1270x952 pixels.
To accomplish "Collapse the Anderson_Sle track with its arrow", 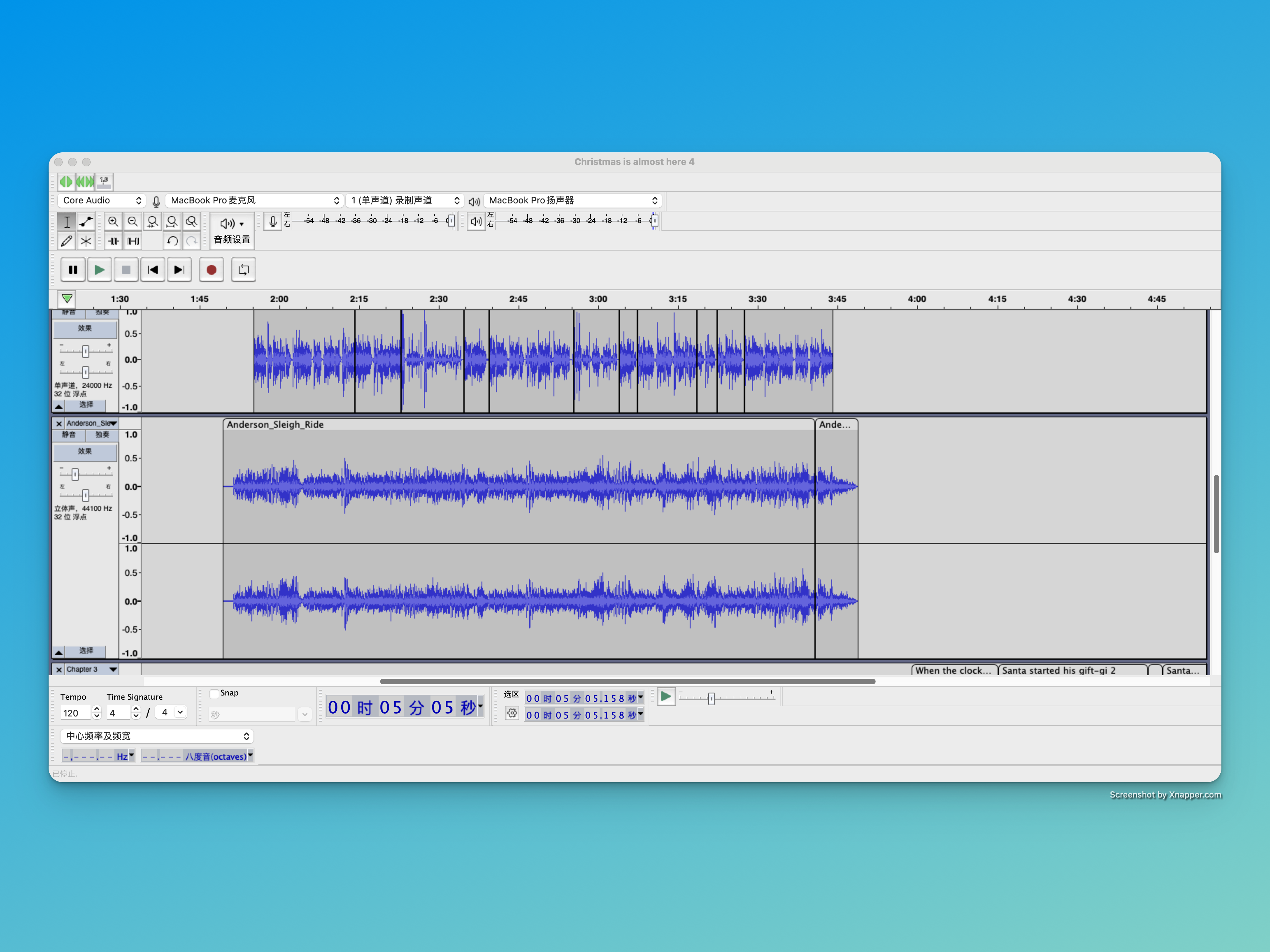I will 58,652.
